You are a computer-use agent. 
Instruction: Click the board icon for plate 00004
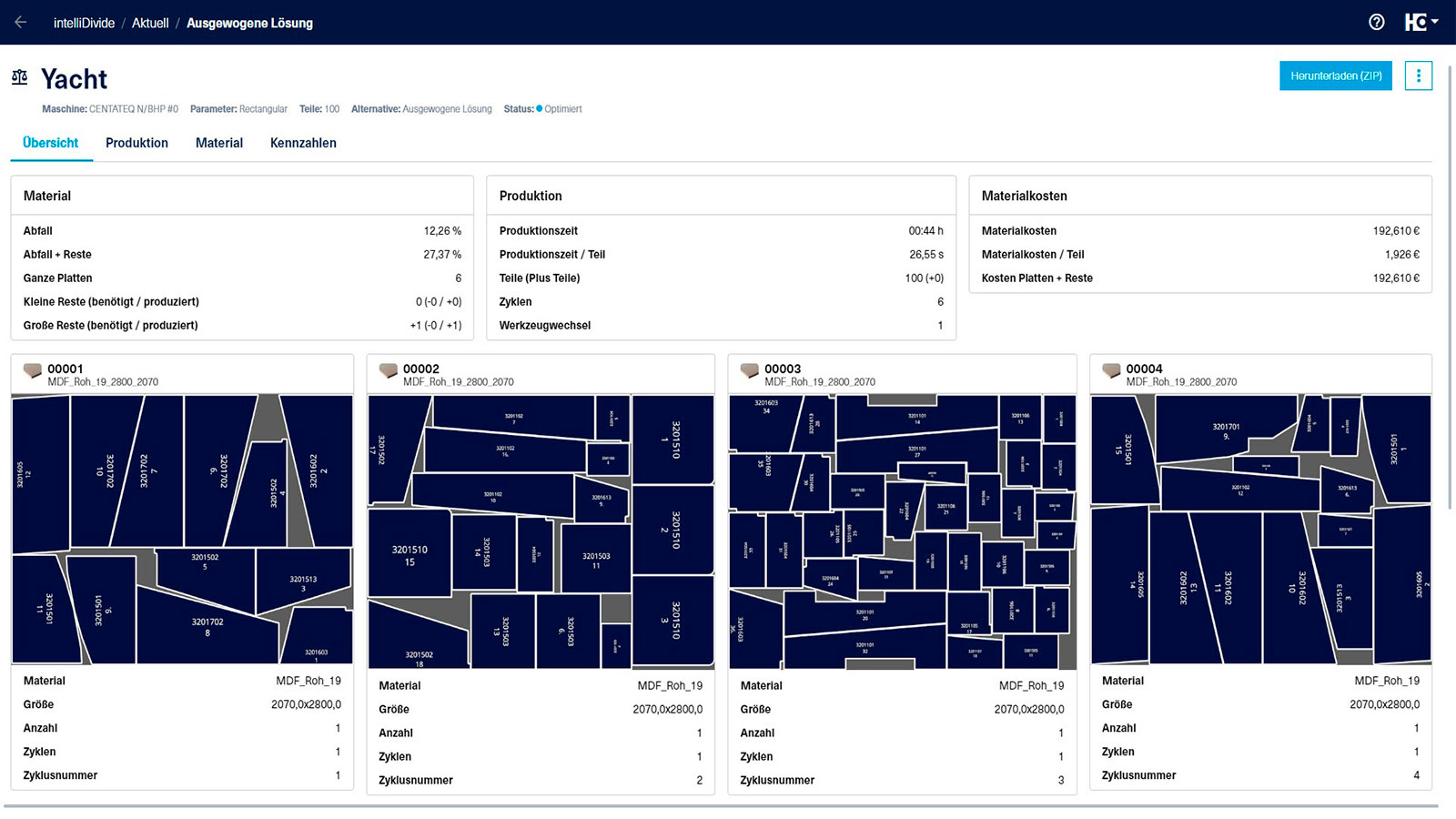1111,371
